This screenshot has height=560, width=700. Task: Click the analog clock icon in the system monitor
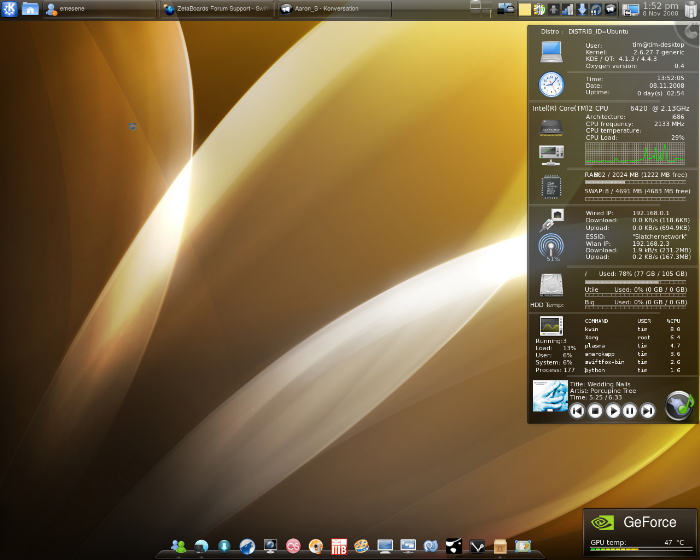click(x=551, y=84)
